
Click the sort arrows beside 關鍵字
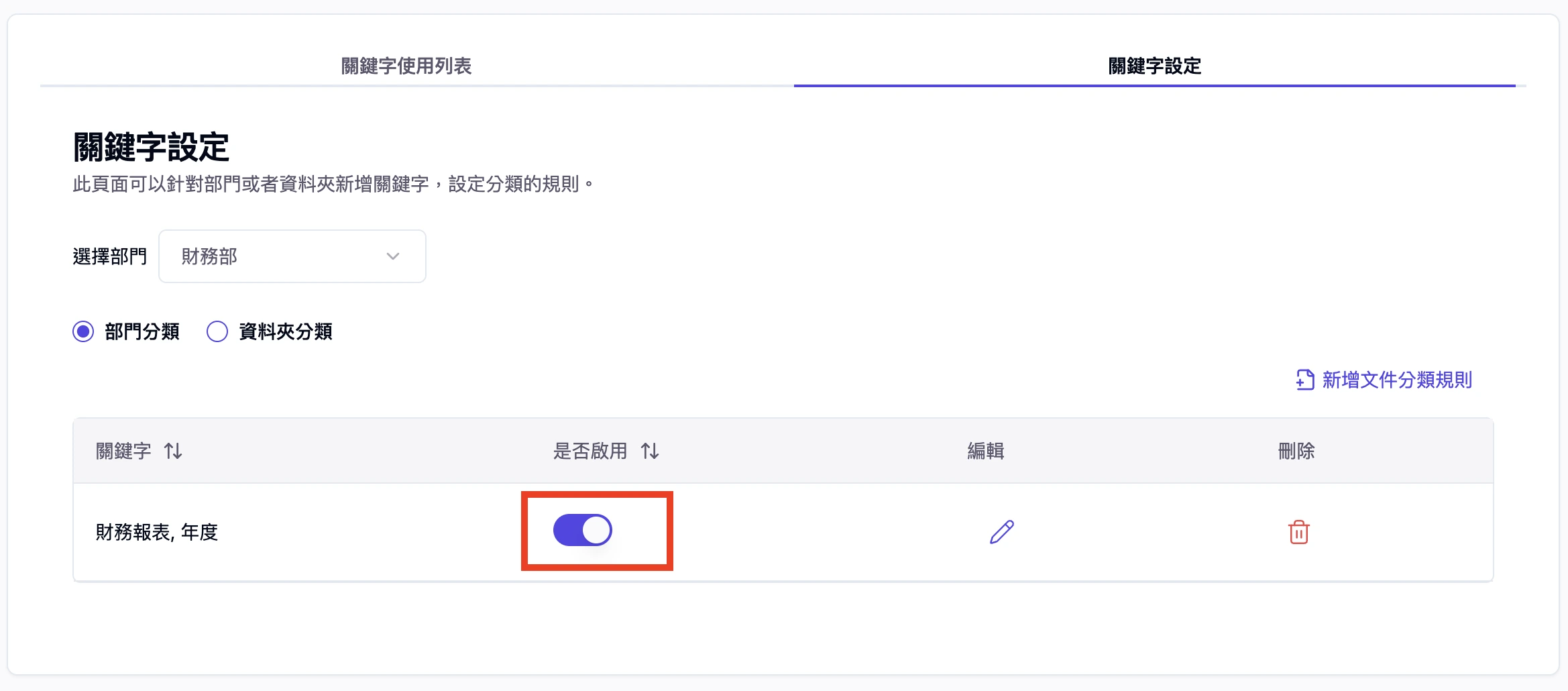[x=174, y=451]
